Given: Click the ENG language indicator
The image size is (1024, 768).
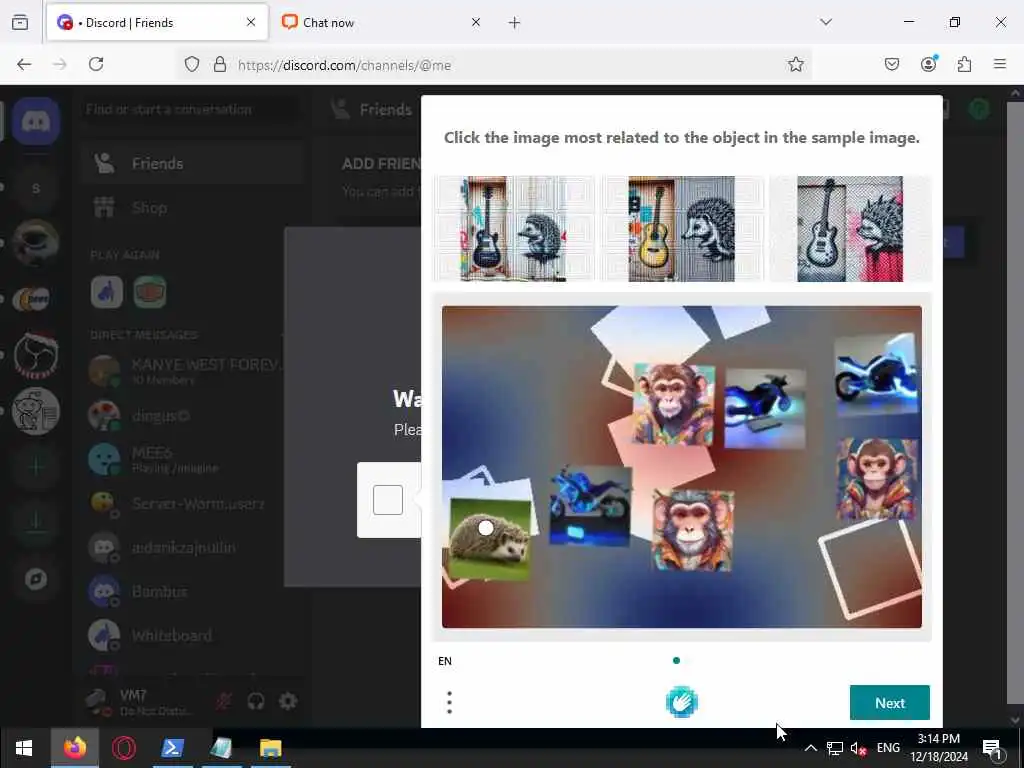Looking at the screenshot, I should tap(888, 748).
